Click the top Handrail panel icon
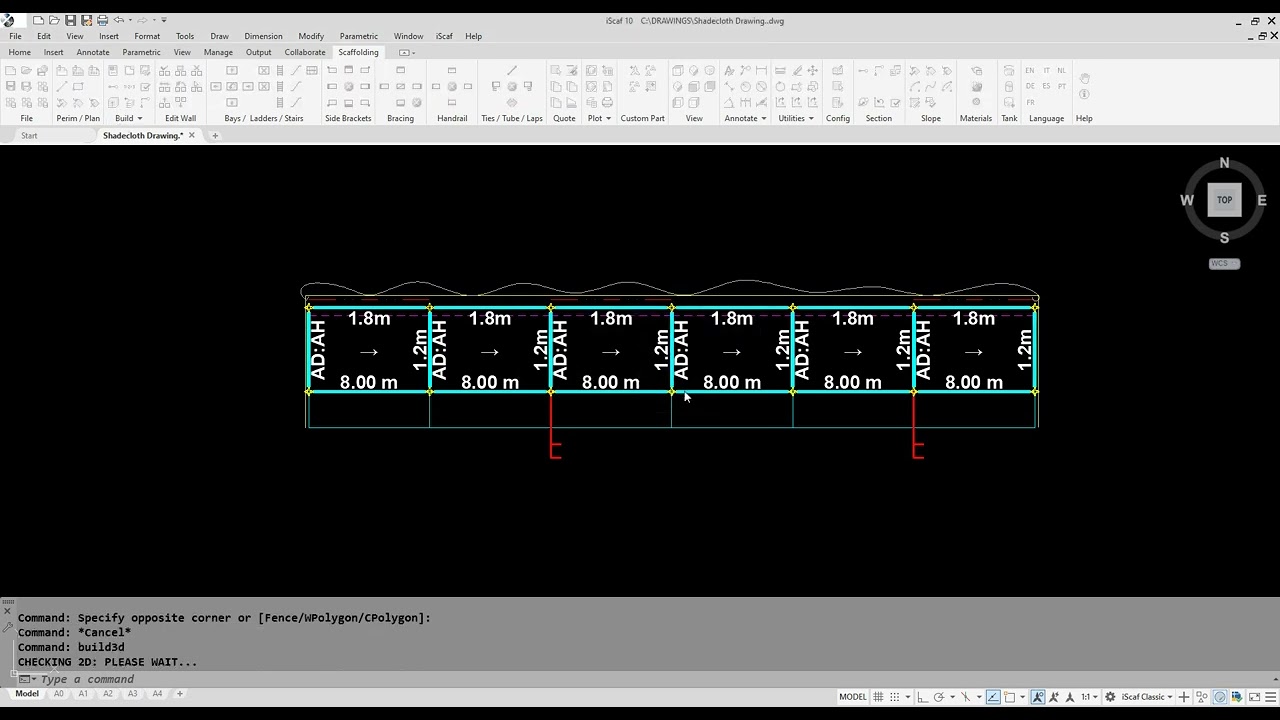1280x720 pixels. 452,70
